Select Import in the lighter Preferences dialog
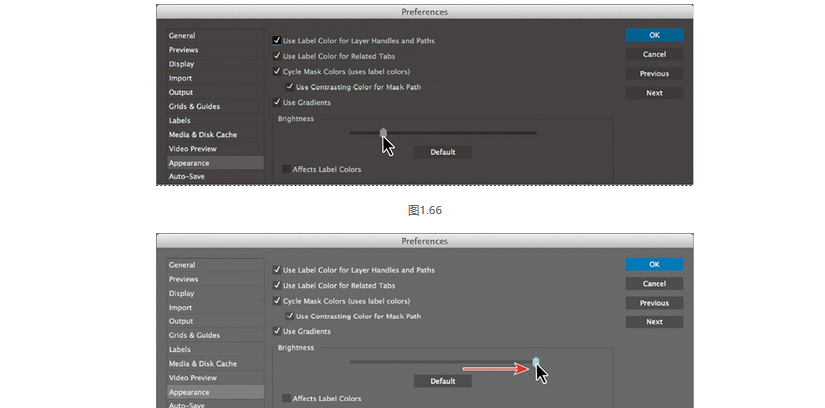The width and height of the screenshot is (825, 408). point(215,307)
